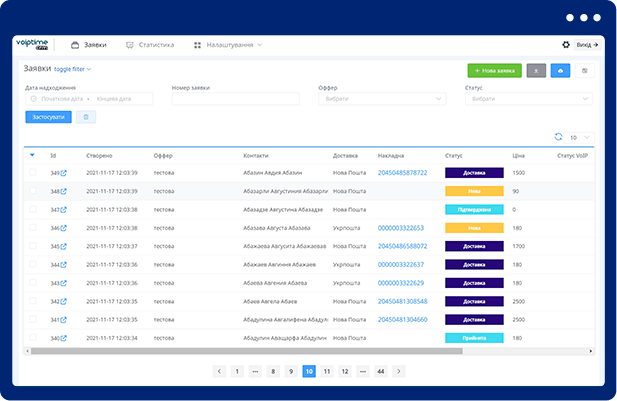Jump forward pages via right ellipsis
This screenshot has height=401, width=617.
coord(363,371)
